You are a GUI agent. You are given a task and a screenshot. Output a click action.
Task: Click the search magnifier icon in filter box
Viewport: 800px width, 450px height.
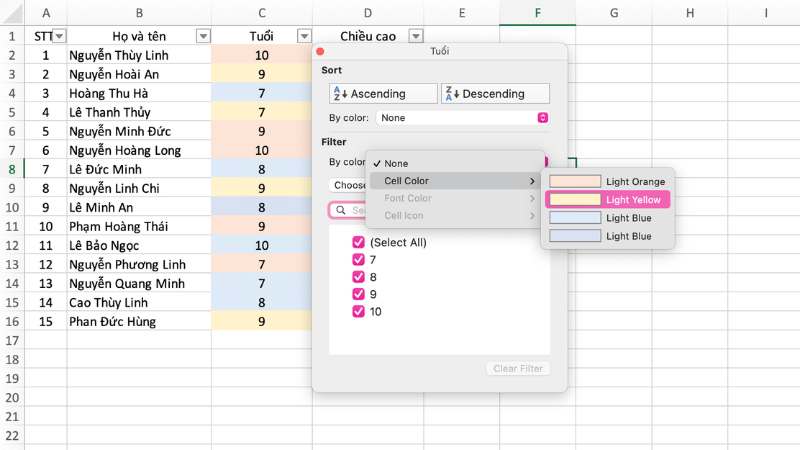(x=342, y=211)
